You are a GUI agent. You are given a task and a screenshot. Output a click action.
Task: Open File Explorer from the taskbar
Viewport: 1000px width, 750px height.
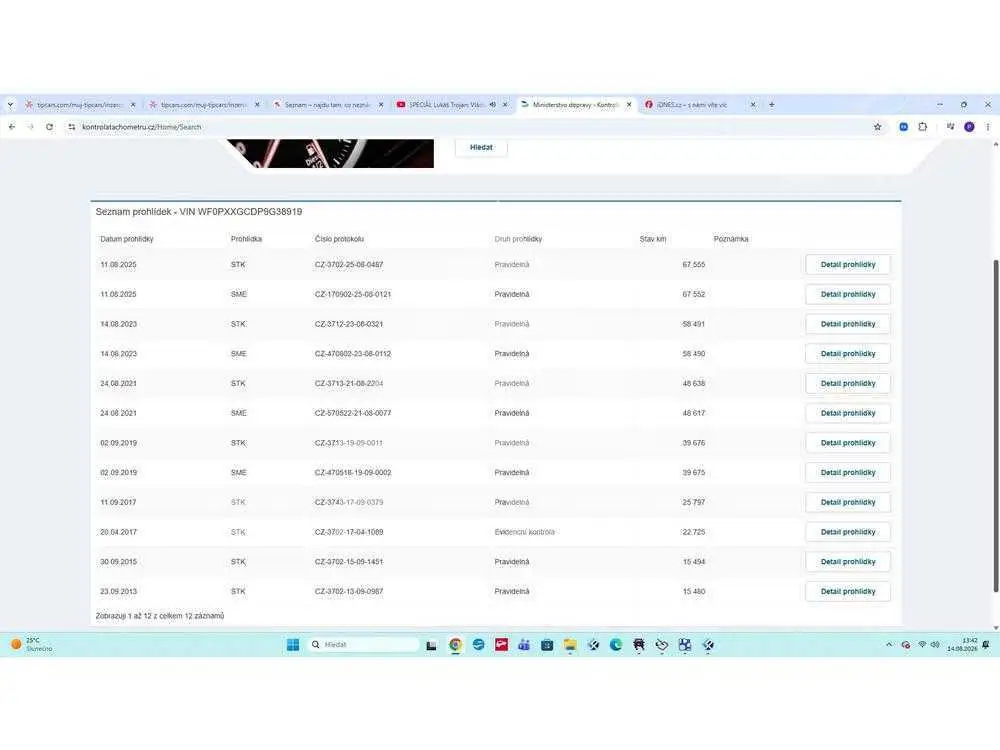(570, 645)
